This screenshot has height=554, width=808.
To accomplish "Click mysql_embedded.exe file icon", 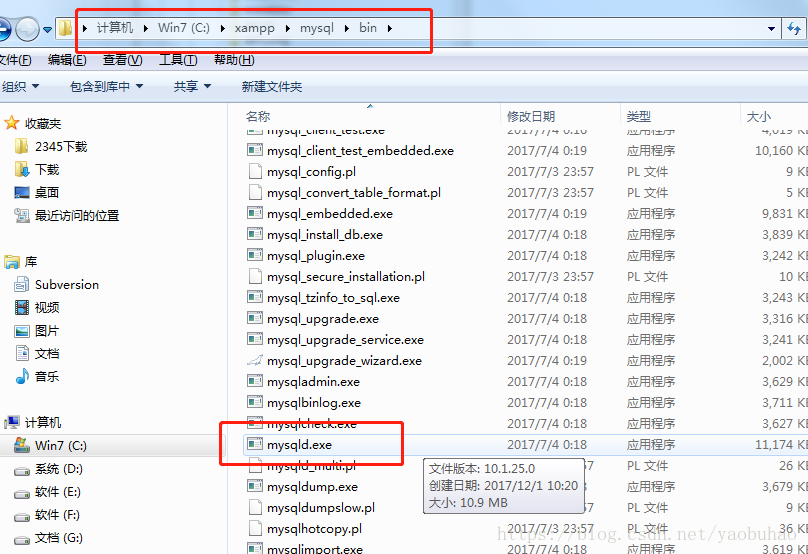I will click(x=255, y=213).
